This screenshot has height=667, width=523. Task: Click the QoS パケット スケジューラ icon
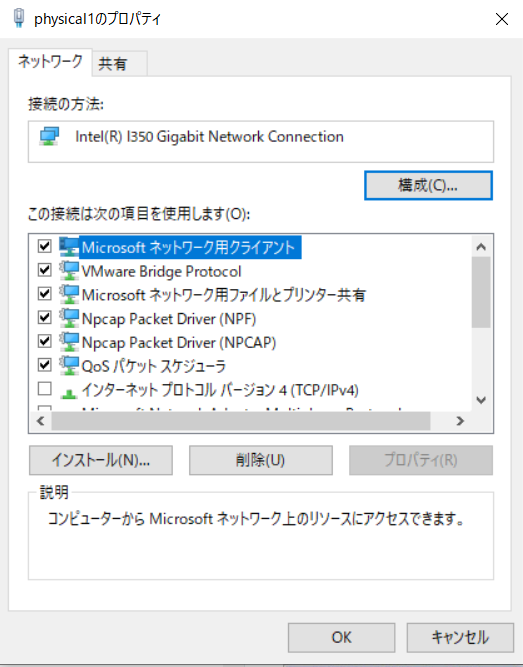pyautogui.click(x=69, y=366)
